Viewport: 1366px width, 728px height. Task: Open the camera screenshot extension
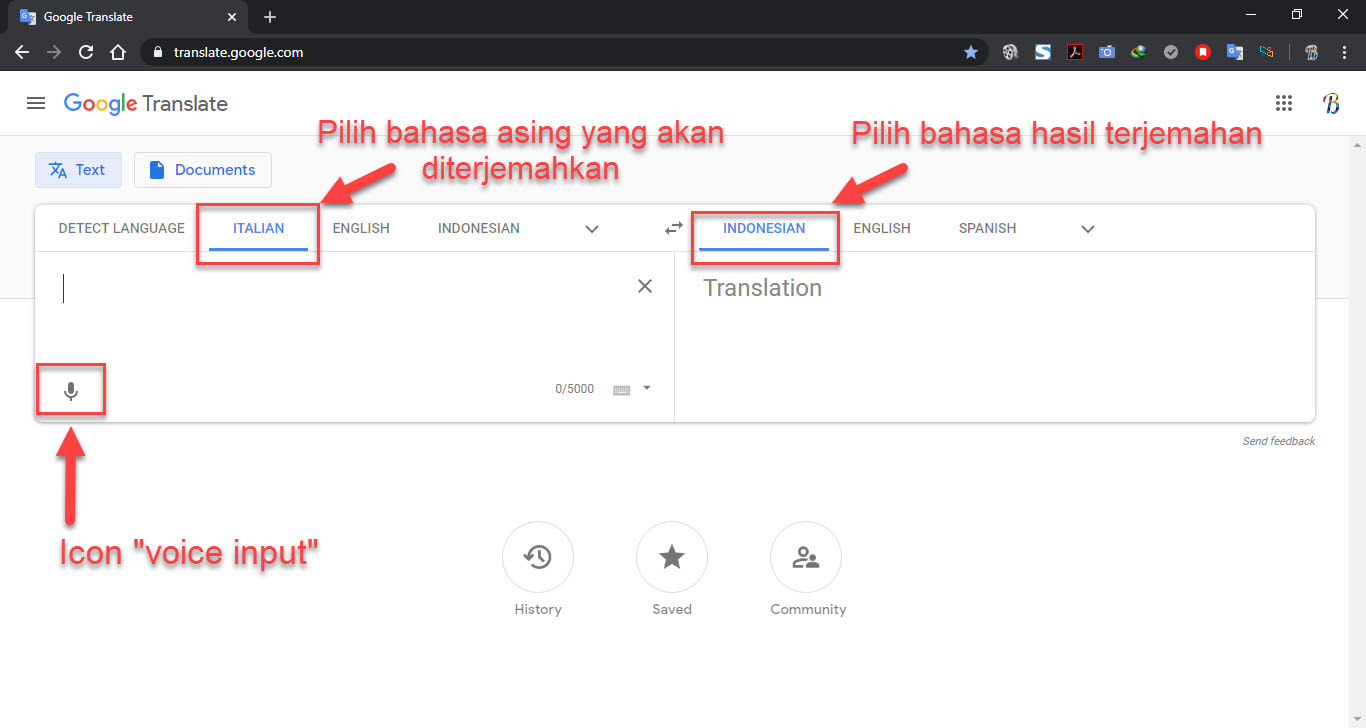[x=1107, y=52]
